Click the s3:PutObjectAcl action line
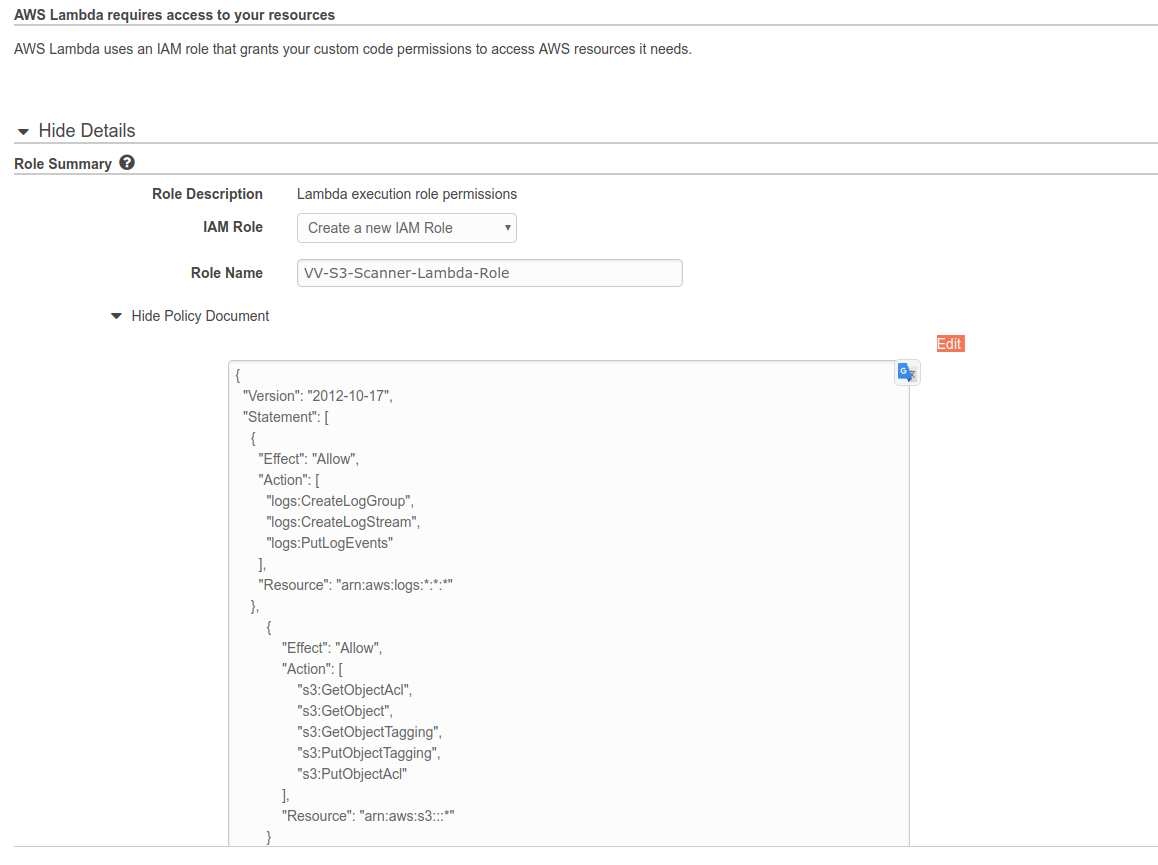1158x865 pixels. point(353,774)
